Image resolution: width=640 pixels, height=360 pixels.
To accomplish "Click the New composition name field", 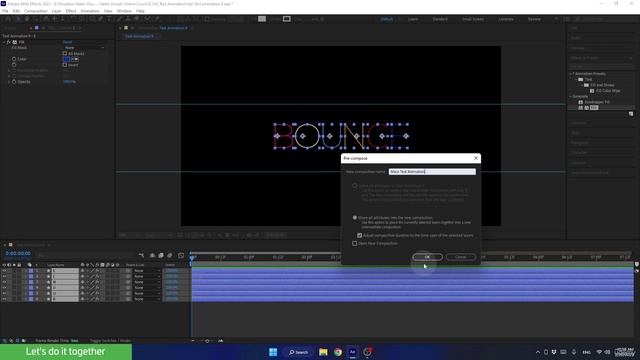I will (432, 172).
